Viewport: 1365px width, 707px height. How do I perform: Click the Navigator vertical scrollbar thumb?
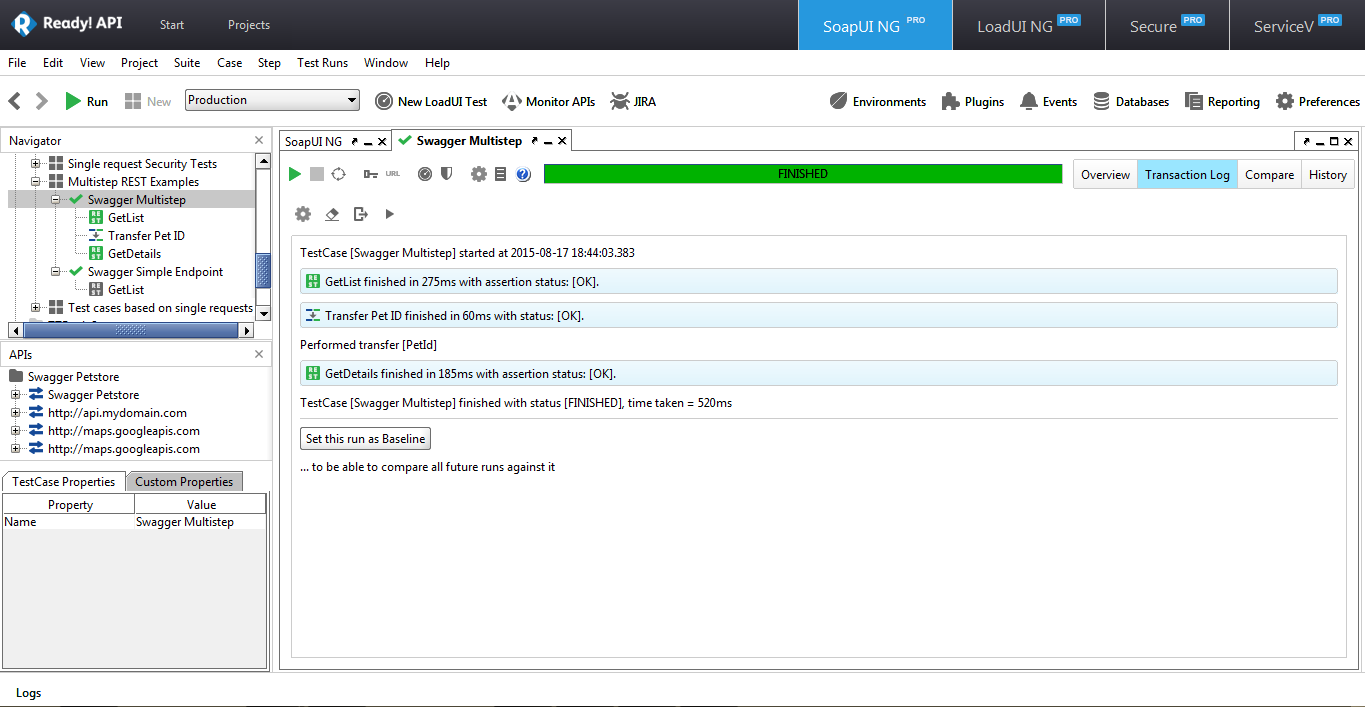(x=263, y=270)
